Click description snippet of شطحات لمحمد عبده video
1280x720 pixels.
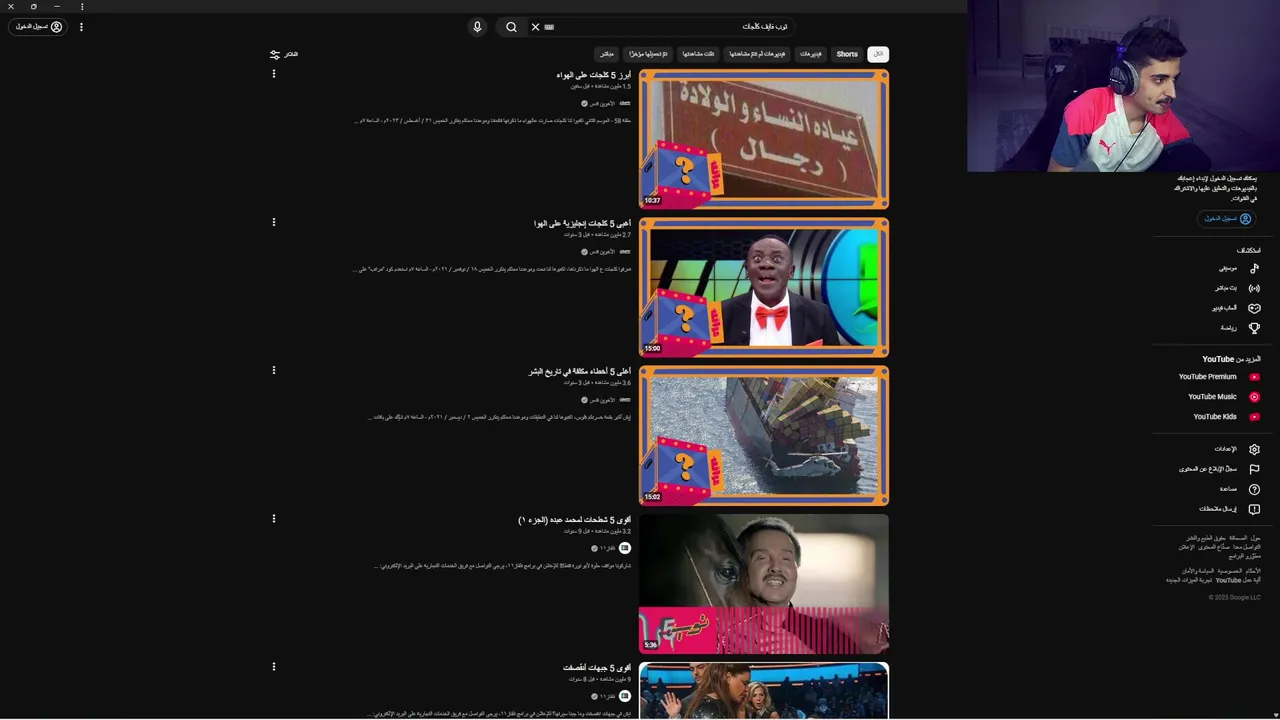tap(503, 566)
